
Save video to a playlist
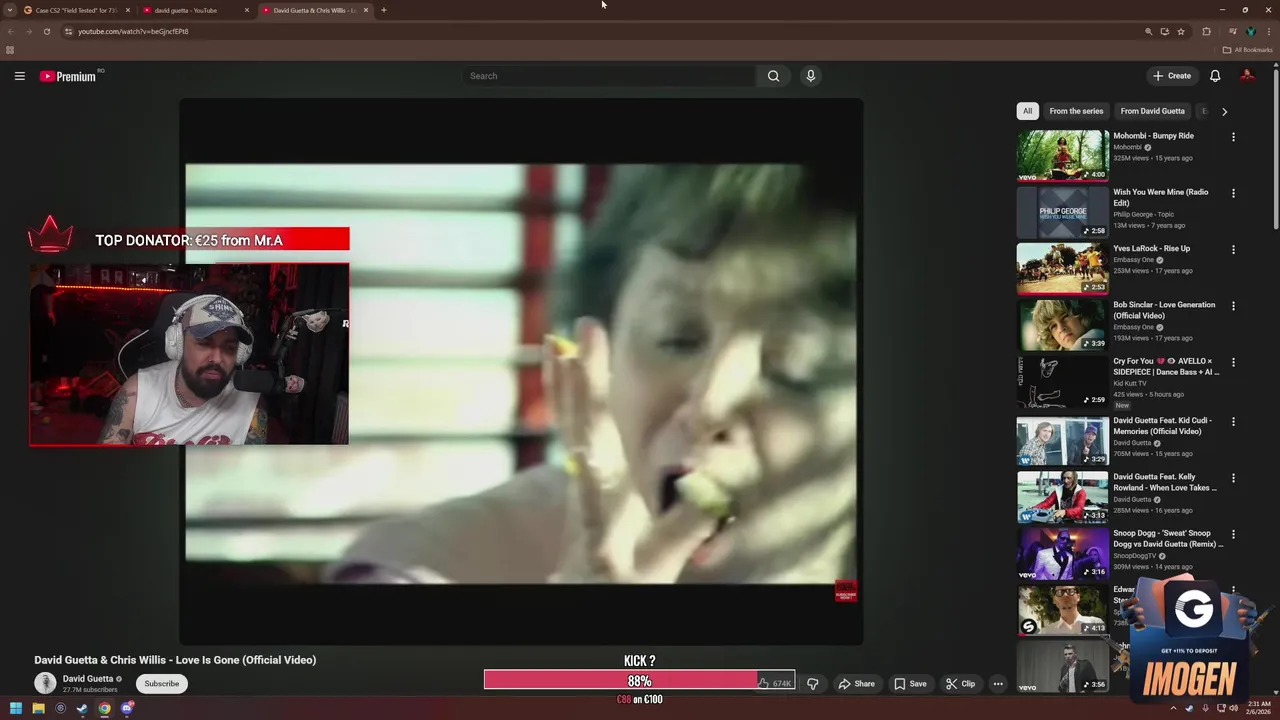(x=910, y=684)
